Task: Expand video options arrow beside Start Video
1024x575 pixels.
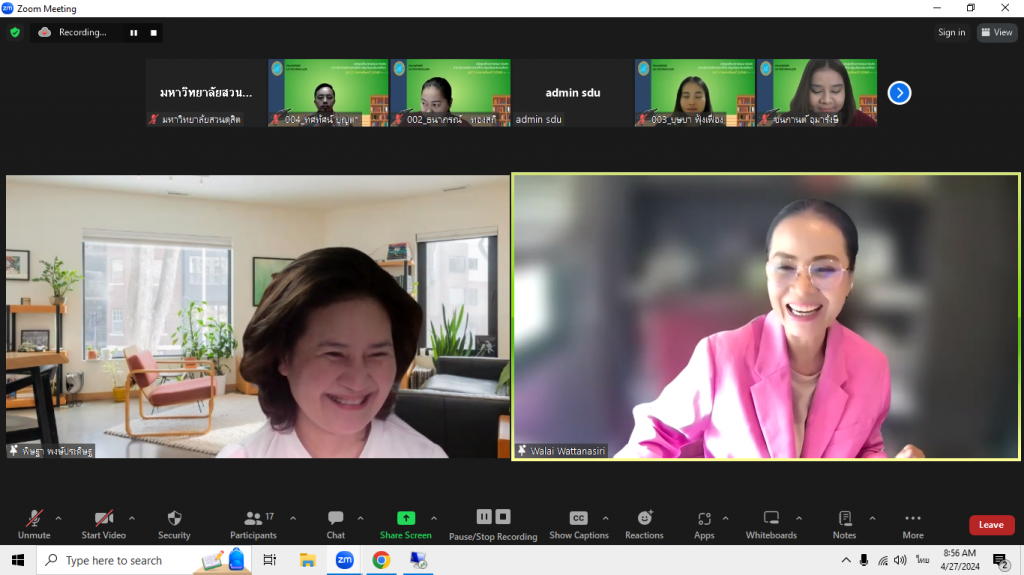Action: click(x=131, y=518)
